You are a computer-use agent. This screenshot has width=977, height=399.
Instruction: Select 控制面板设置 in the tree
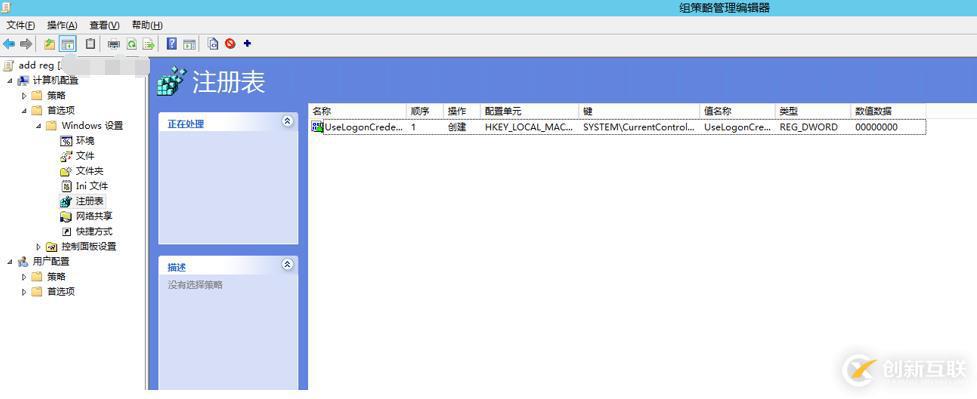89,246
